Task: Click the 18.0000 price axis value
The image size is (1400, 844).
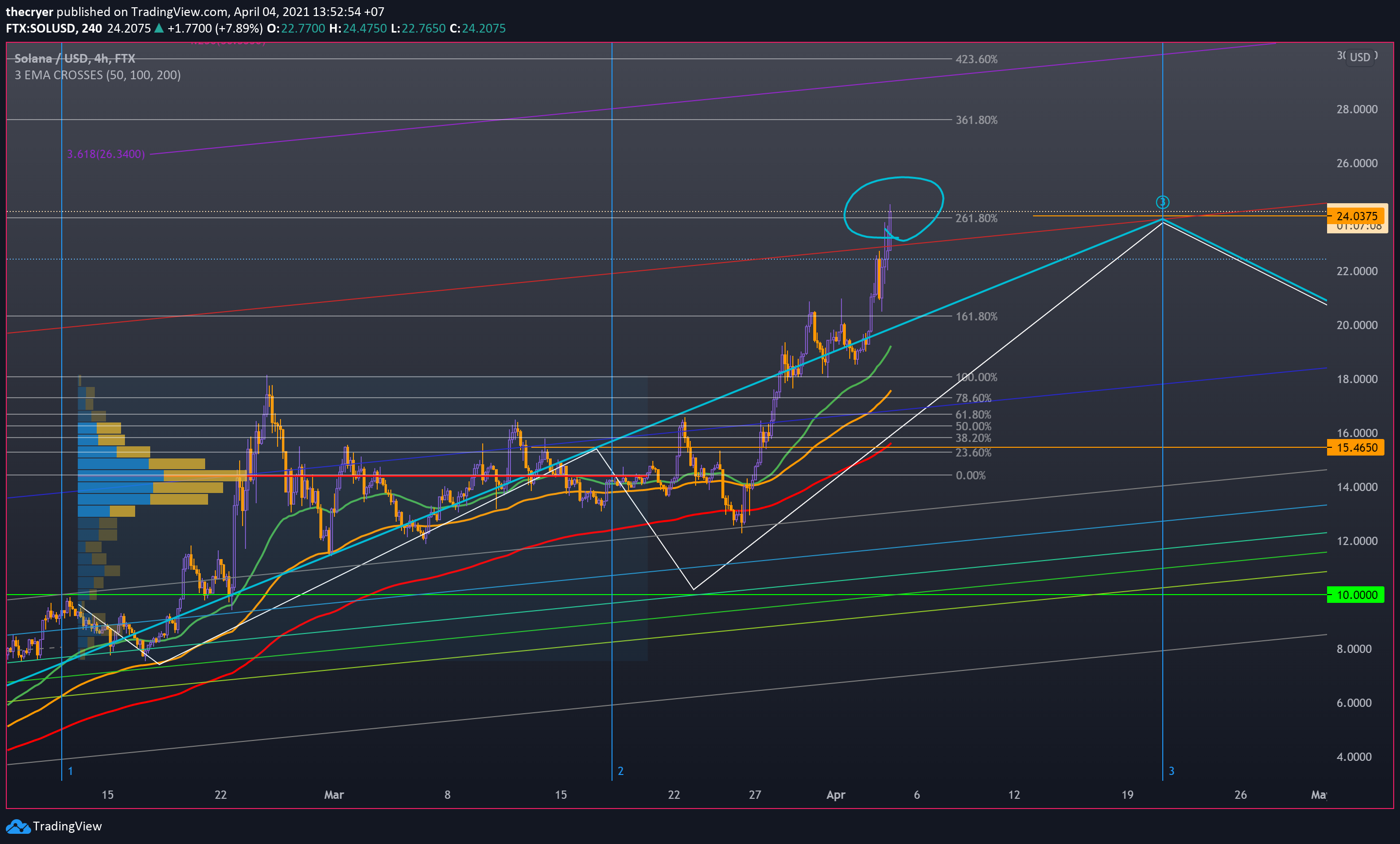Action: coord(1357,379)
